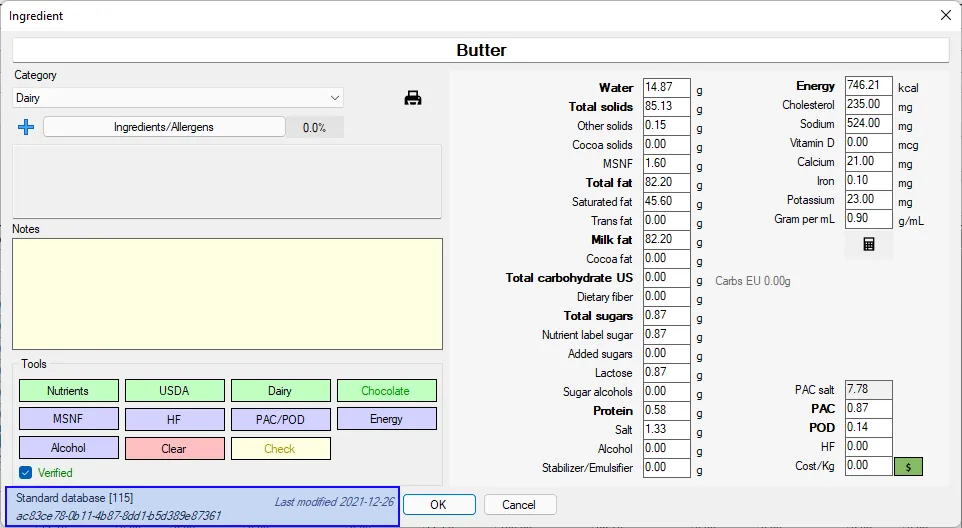
Task: Click the Saturated fat field
Action: 666,202
